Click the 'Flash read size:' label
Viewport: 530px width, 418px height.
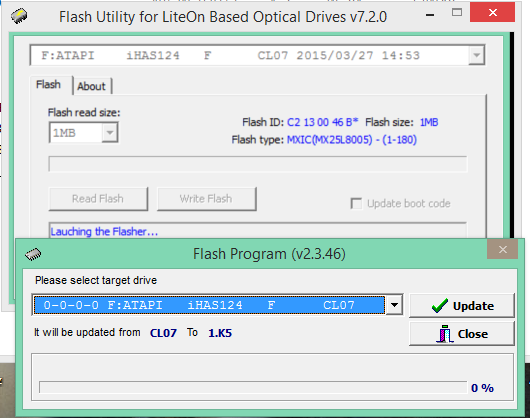tap(84, 112)
